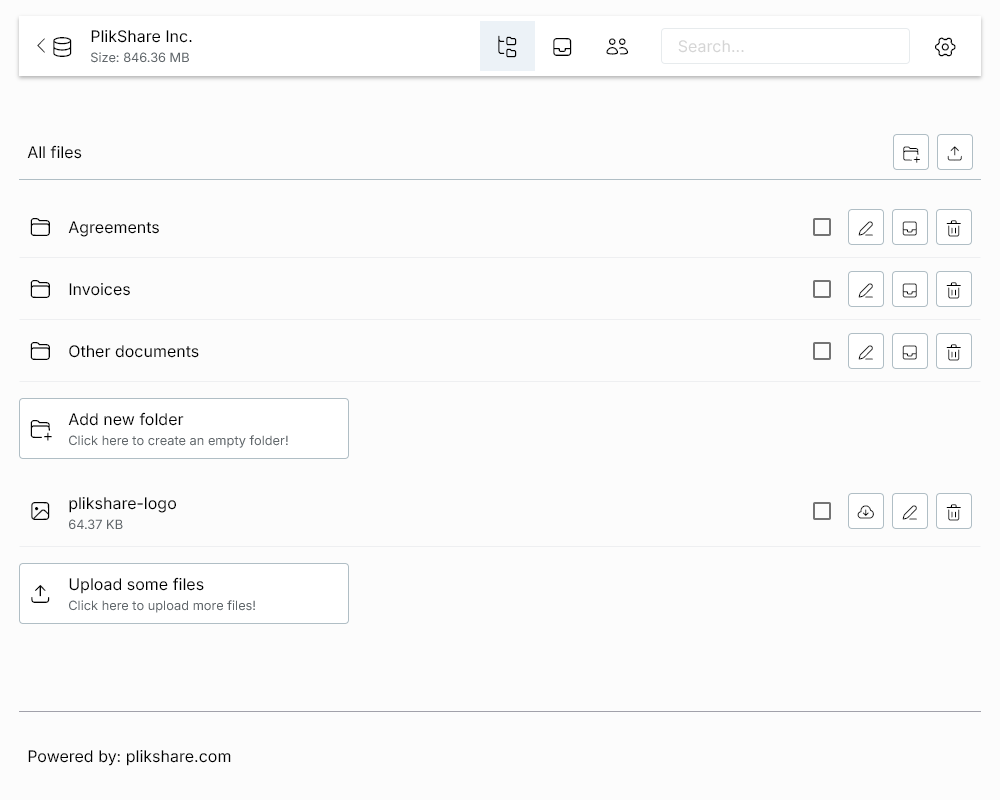Delete the plikshare-logo file

pos(954,511)
